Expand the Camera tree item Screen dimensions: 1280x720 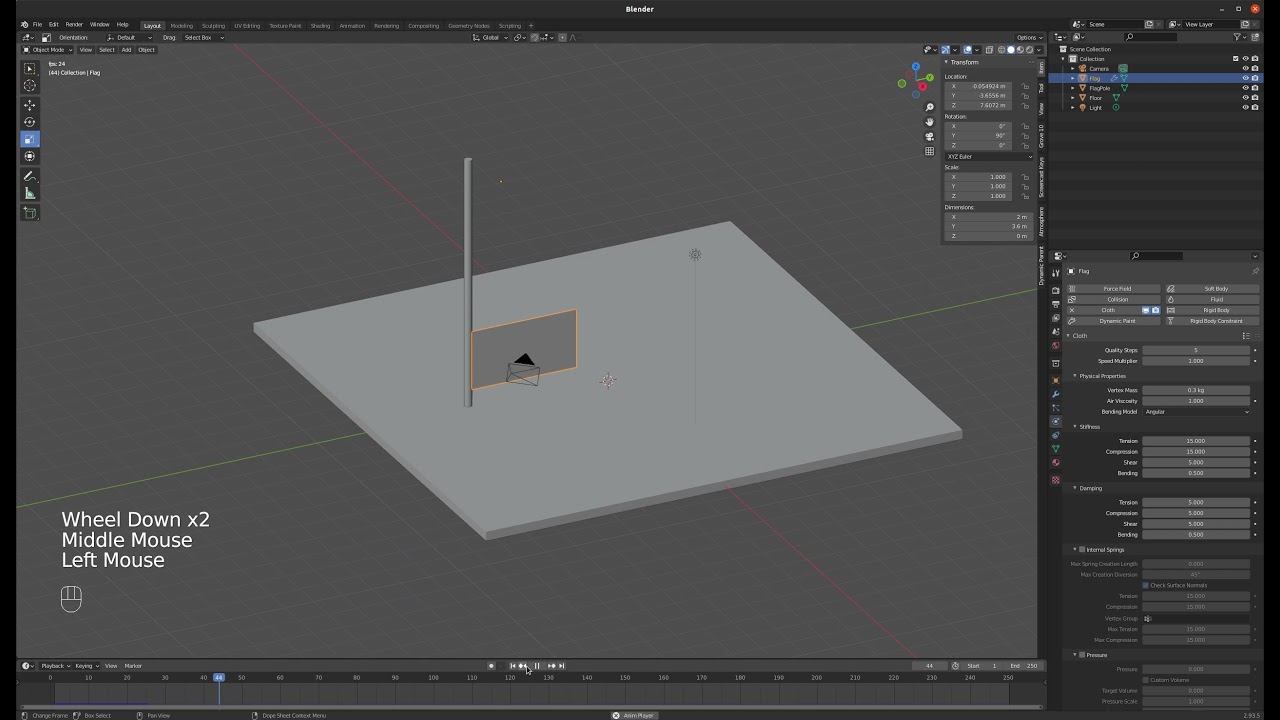pos(1074,68)
